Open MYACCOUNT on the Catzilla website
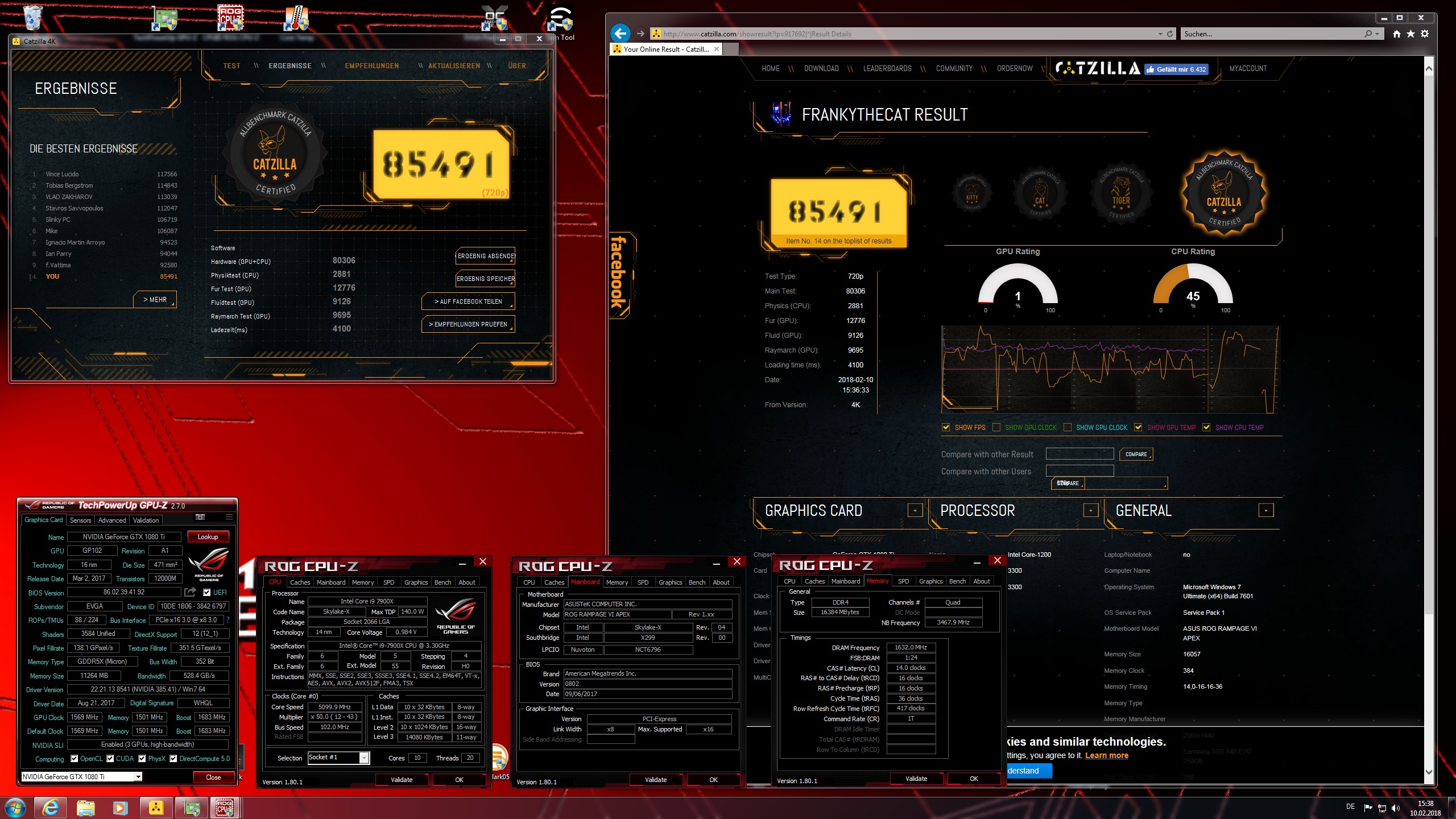The image size is (1456, 819). point(1248,69)
